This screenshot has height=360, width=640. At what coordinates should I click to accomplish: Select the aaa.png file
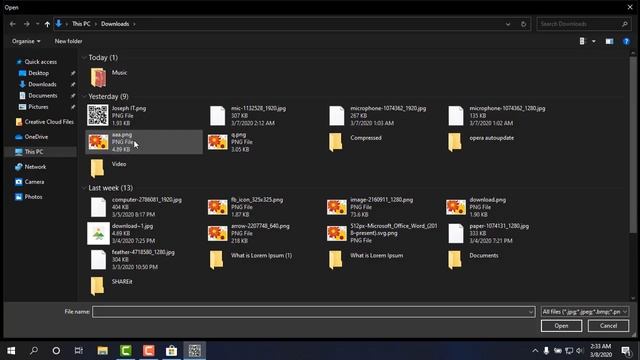click(144, 142)
